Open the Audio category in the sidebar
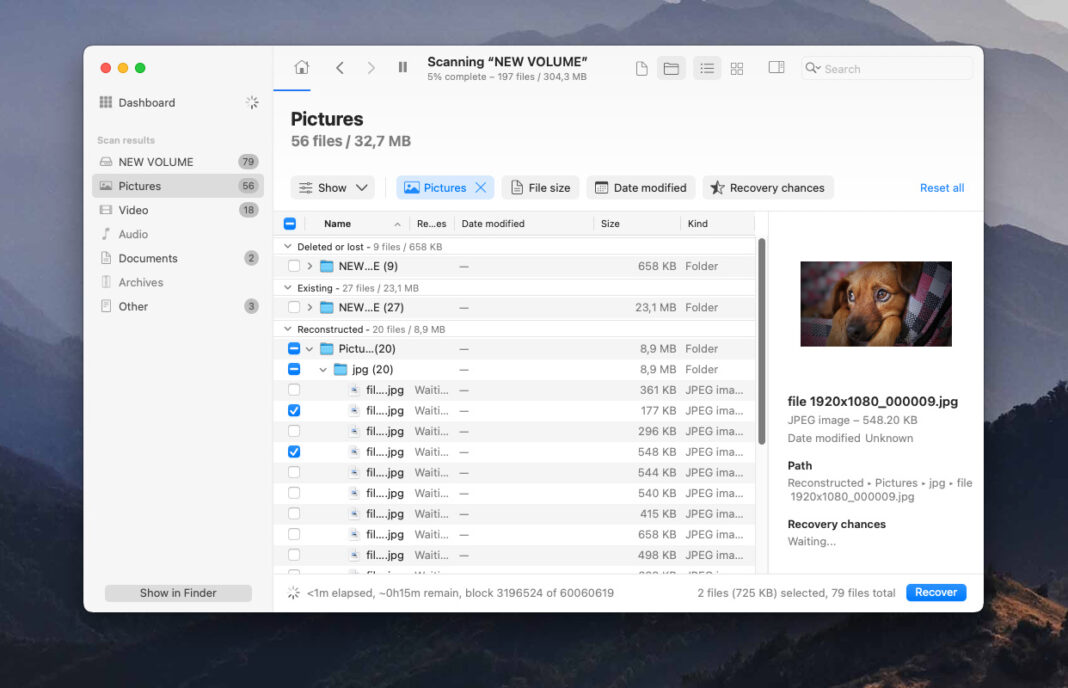Image resolution: width=1068 pixels, height=688 pixels. [133, 234]
